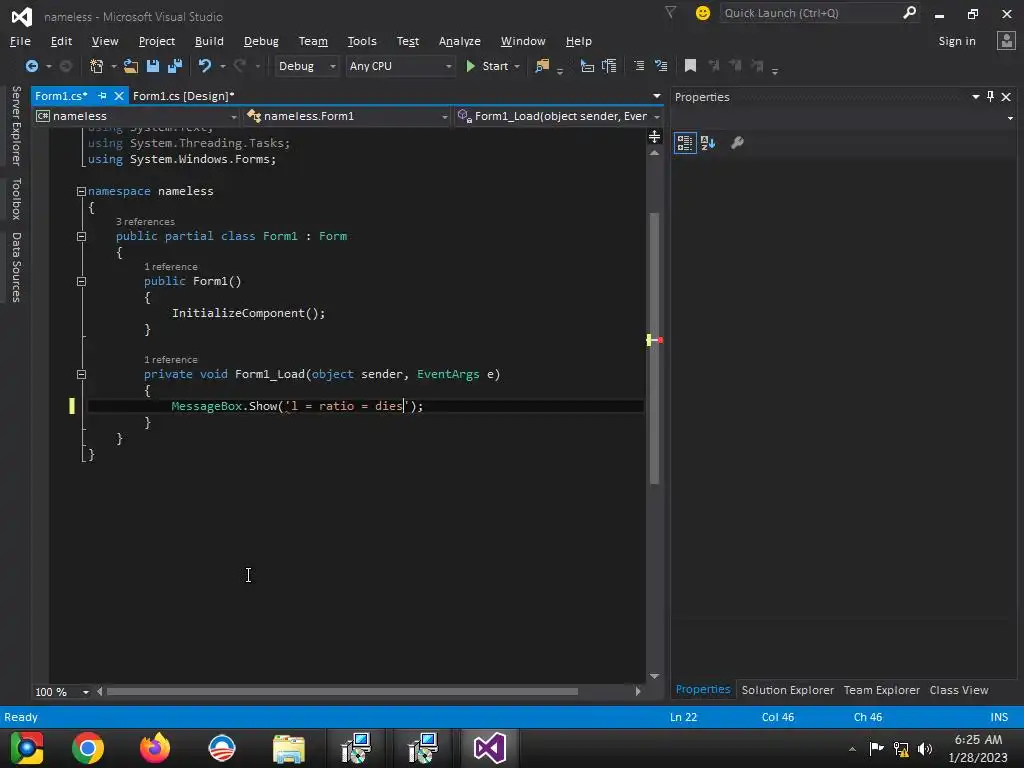Show the open documents list dropdown
The width and height of the screenshot is (1024, 768).
click(x=656, y=96)
